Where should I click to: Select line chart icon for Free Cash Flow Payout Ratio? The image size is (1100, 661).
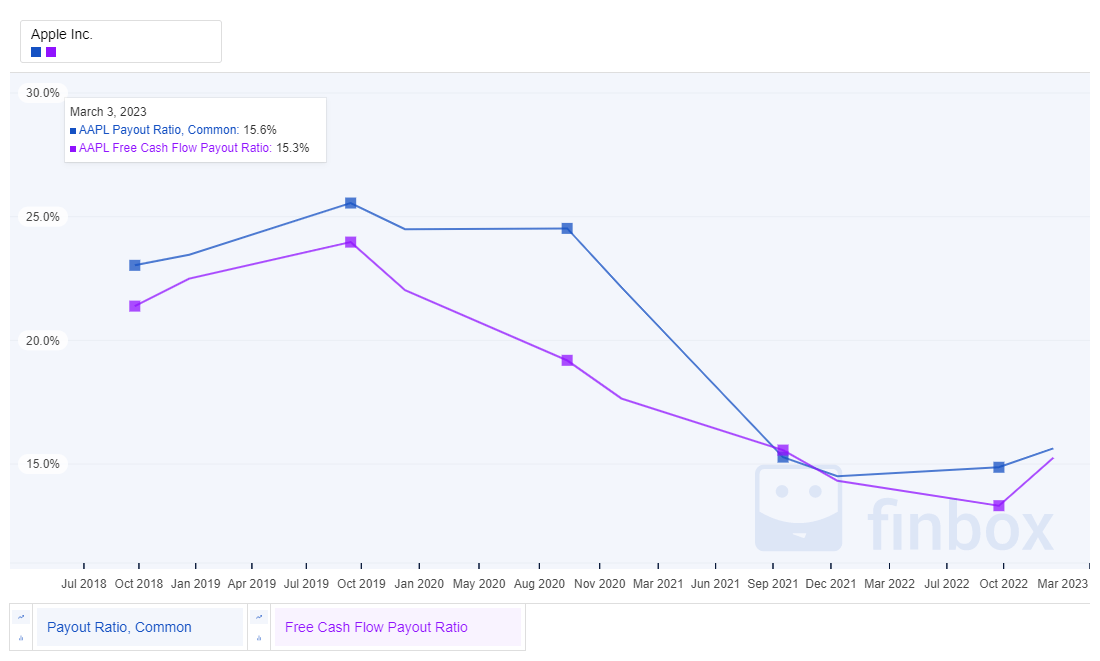tap(259, 617)
